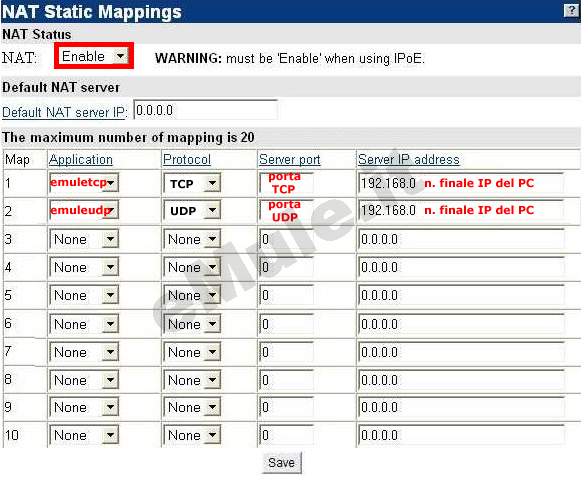Open the Application dropdown for map 3
This screenshot has width=581, height=479.
click(84, 239)
